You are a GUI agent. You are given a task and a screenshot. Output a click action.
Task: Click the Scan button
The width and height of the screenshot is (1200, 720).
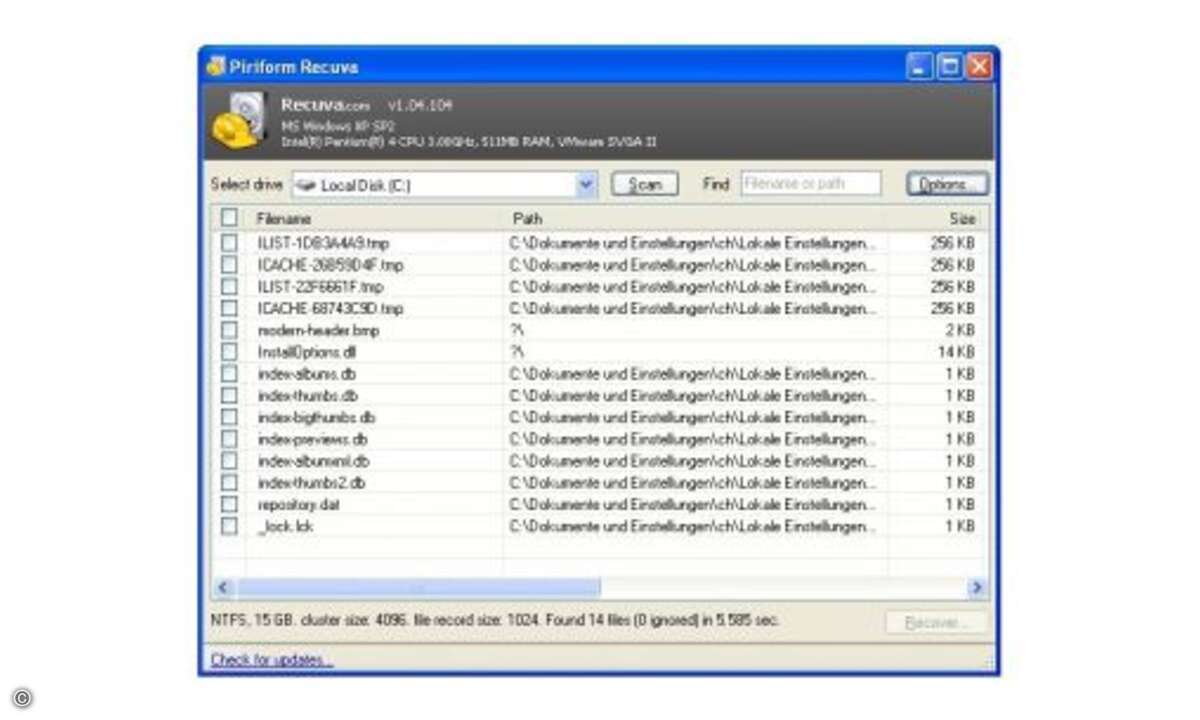click(x=645, y=185)
